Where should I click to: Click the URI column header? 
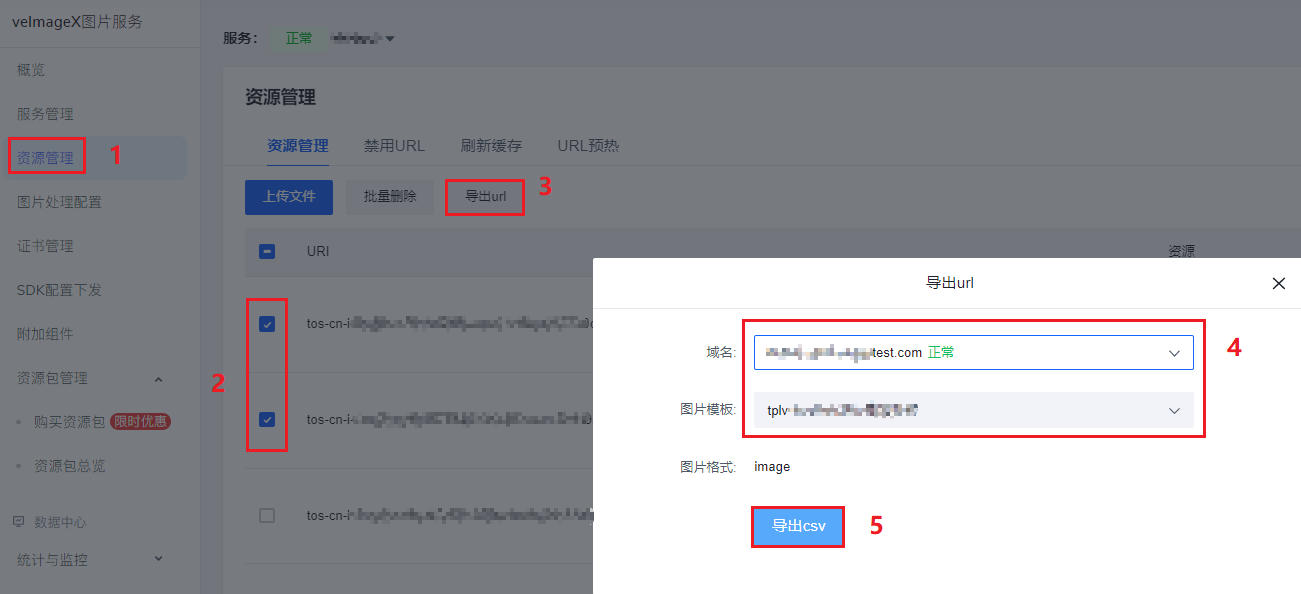point(318,251)
